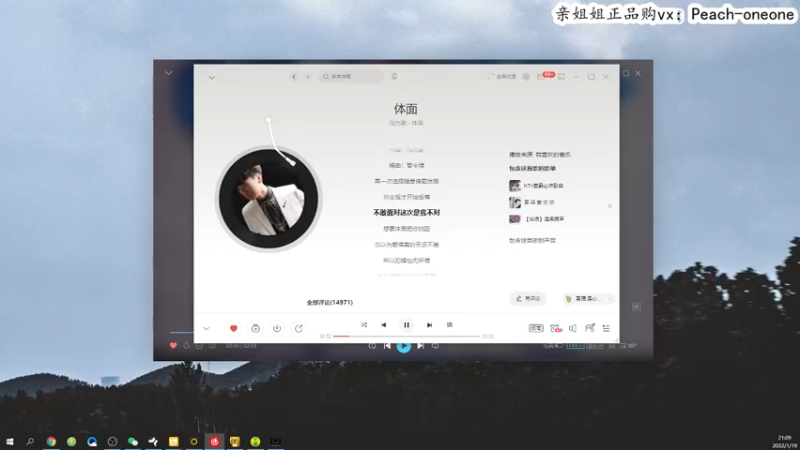Toggle desktop lyrics with the 词 icon

click(449, 324)
